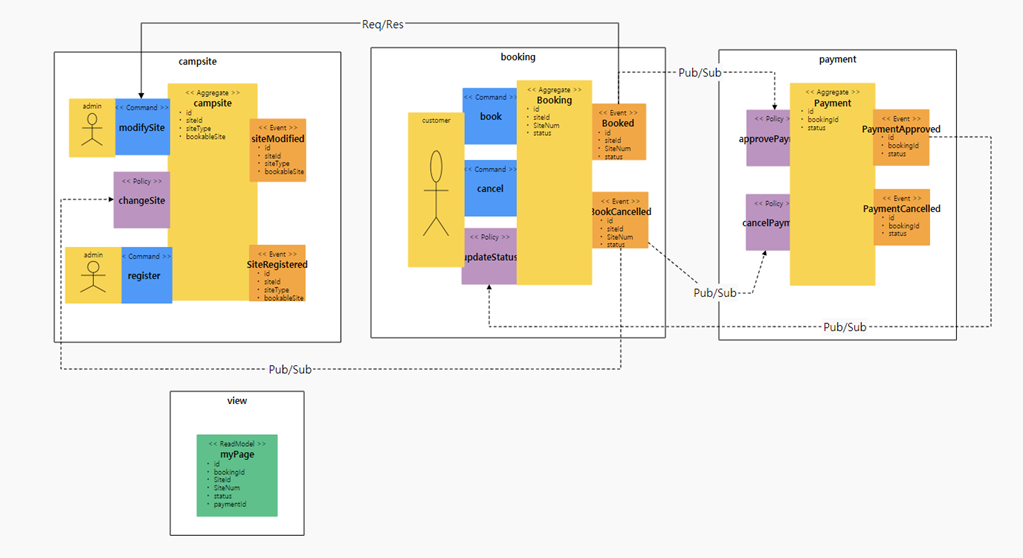Viewport: 1023px width, 558px height.
Task: Click the Payment aggregate note
Action: (x=832, y=184)
